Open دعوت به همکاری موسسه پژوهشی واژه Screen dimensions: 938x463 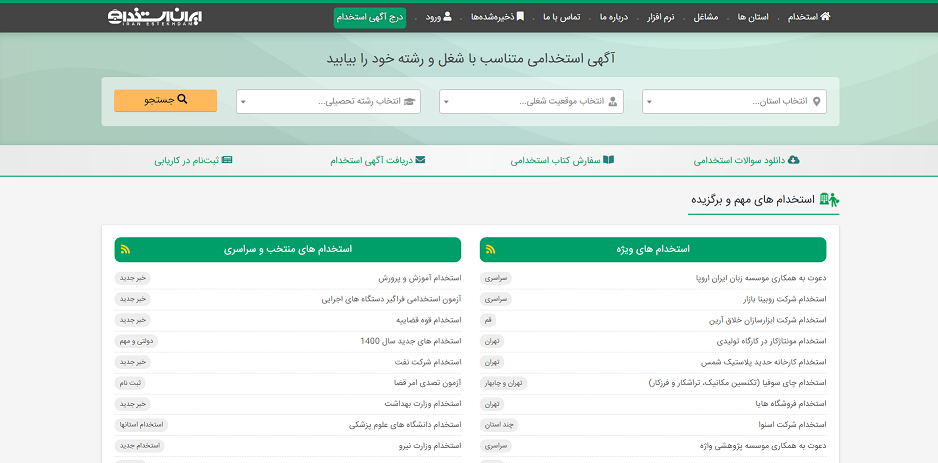pos(762,446)
